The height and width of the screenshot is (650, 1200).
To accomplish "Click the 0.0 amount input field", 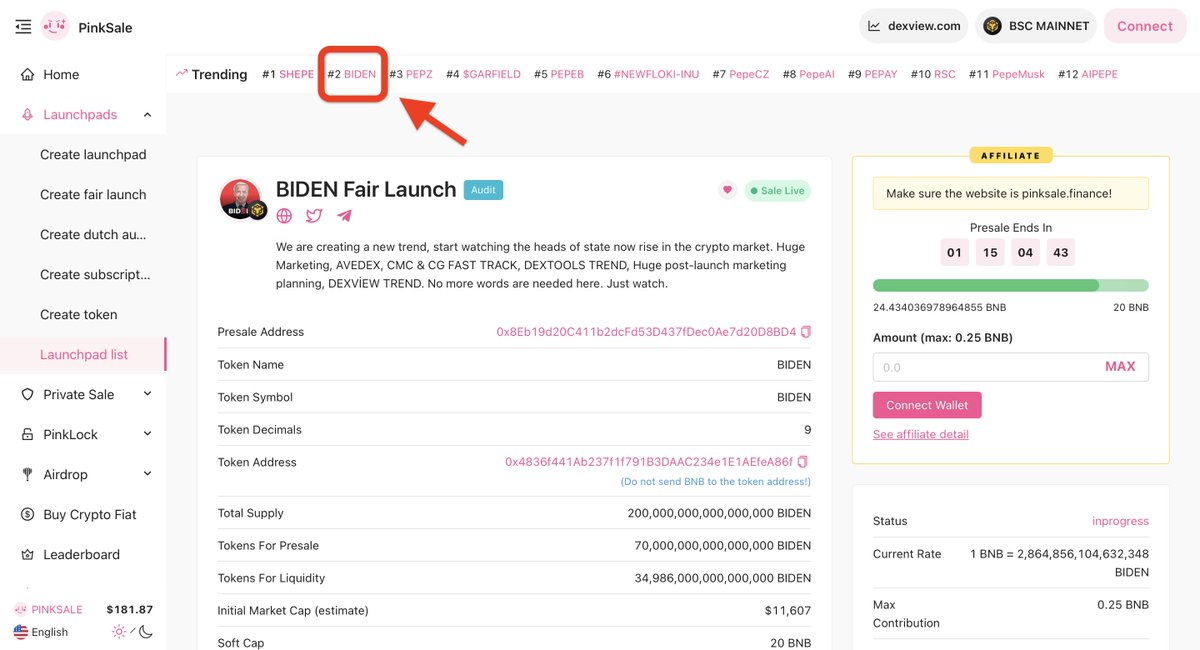I will pyautogui.click(x=980, y=367).
